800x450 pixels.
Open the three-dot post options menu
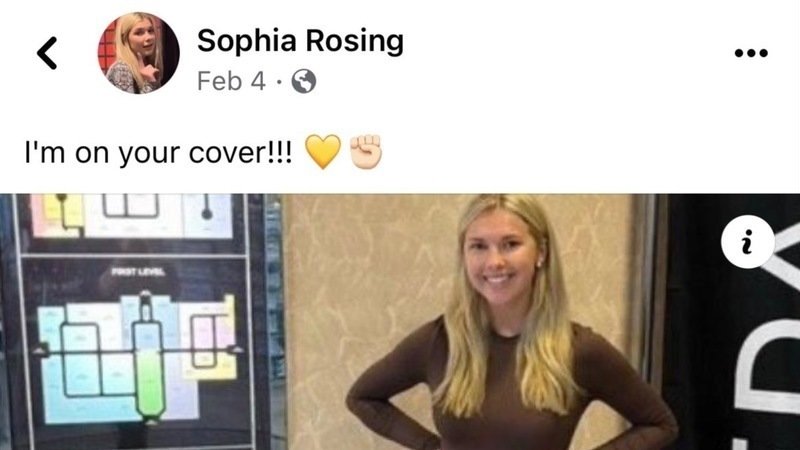pyautogui.click(x=751, y=53)
